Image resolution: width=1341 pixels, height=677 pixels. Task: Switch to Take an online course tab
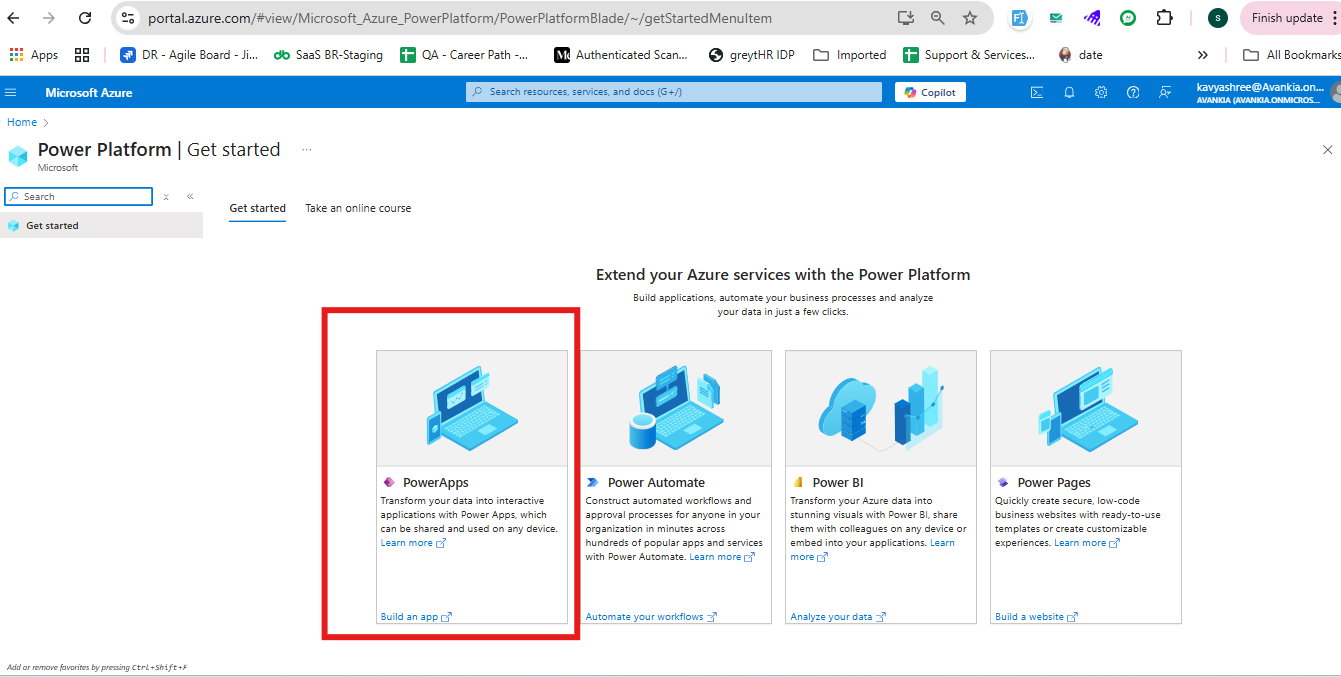[358, 208]
